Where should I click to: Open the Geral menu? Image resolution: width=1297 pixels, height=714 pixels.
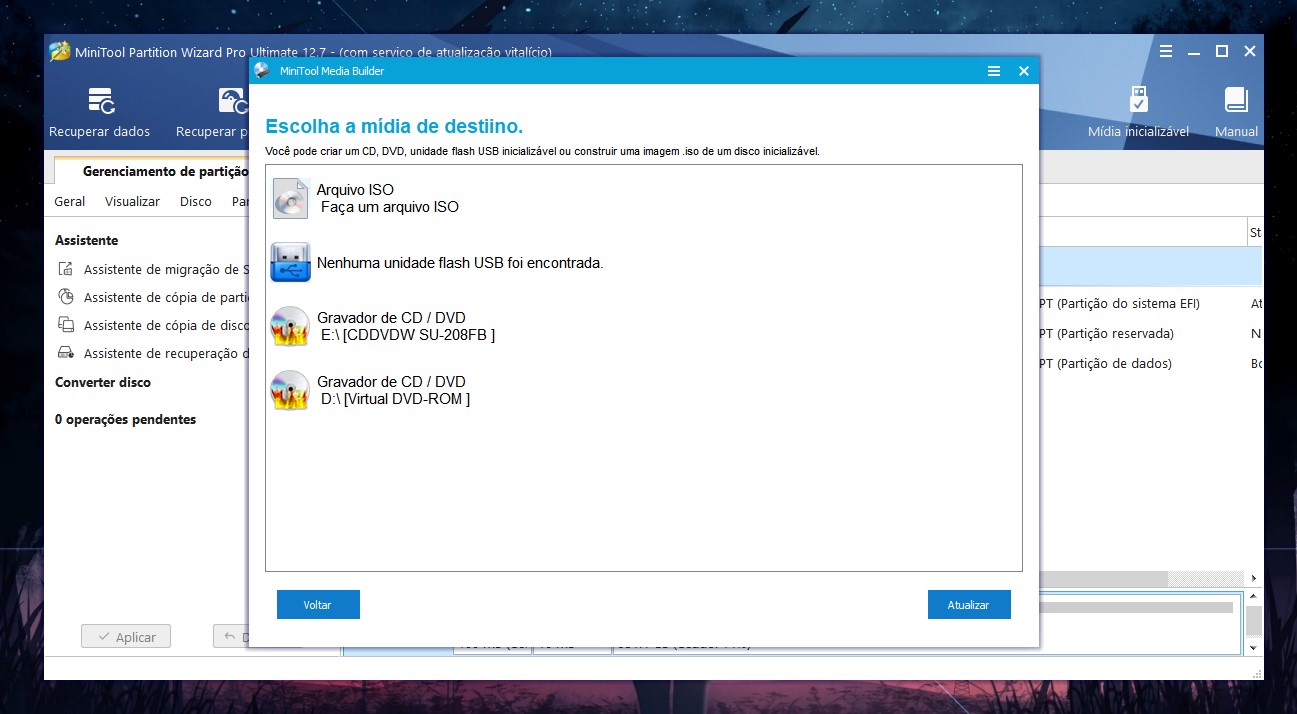[70, 201]
